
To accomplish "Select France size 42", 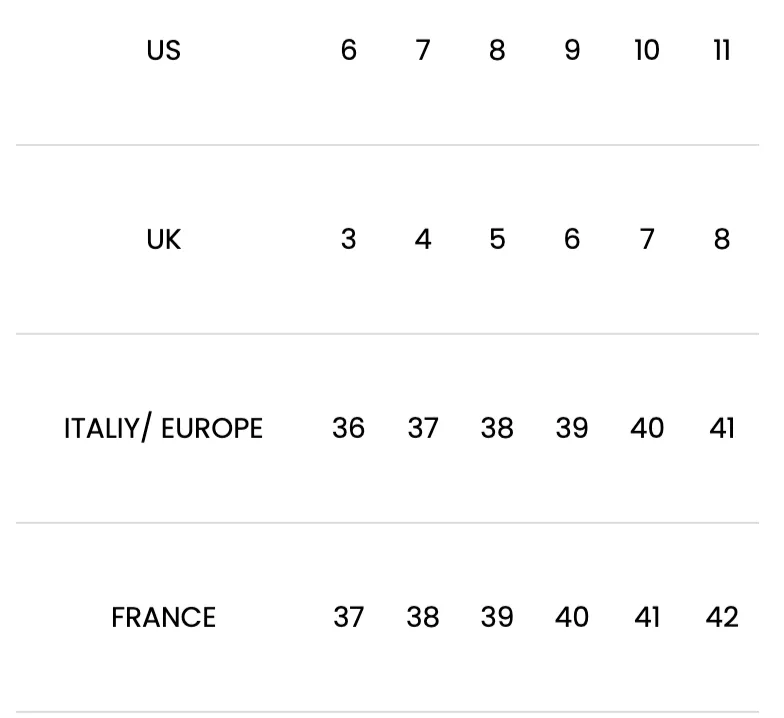I will click(x=722, y=618).
